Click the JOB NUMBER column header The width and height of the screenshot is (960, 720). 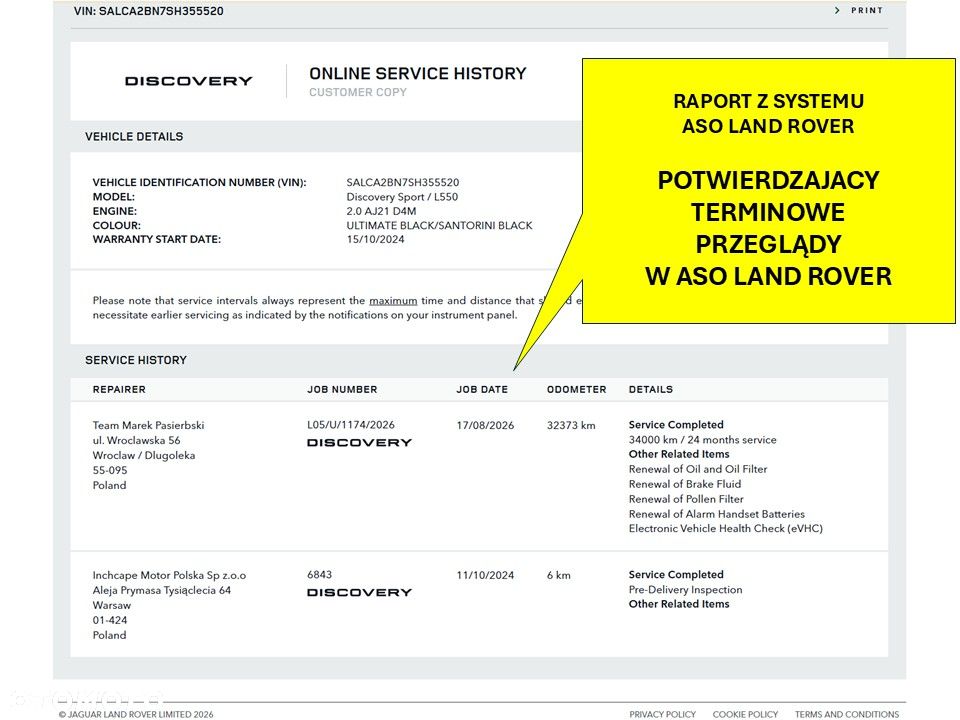tap(342, 389)
